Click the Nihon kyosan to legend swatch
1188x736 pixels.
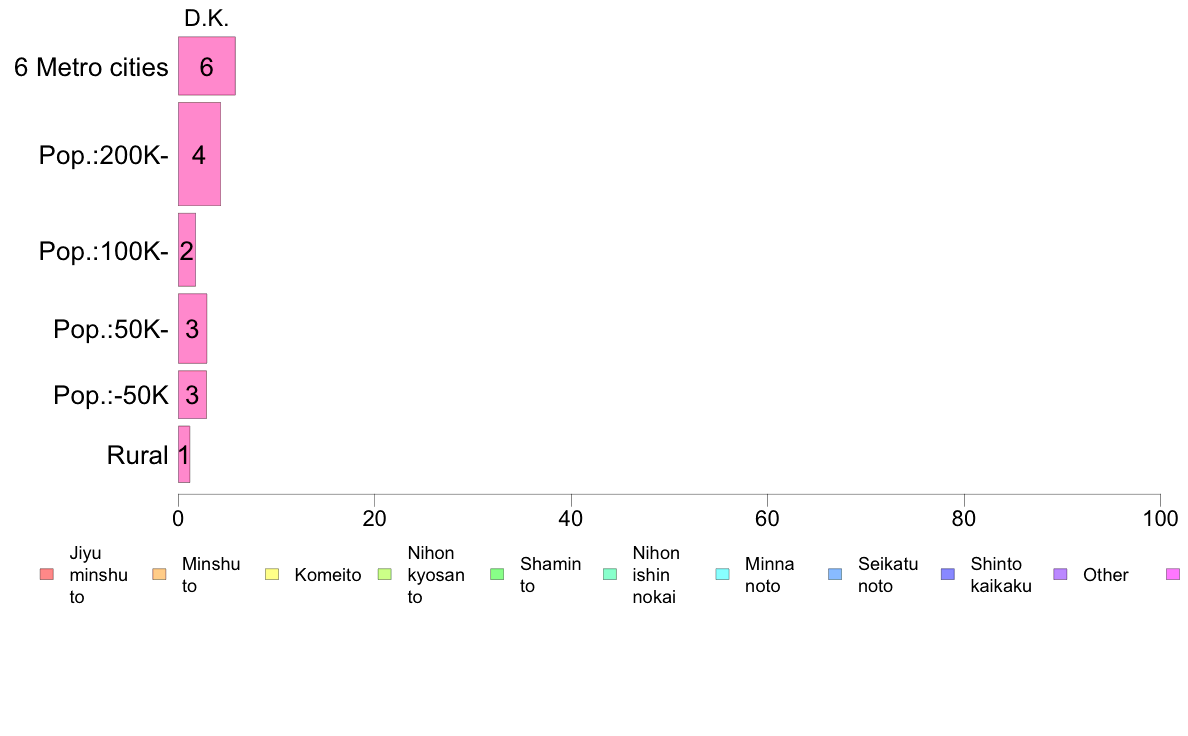pos(385,575)
